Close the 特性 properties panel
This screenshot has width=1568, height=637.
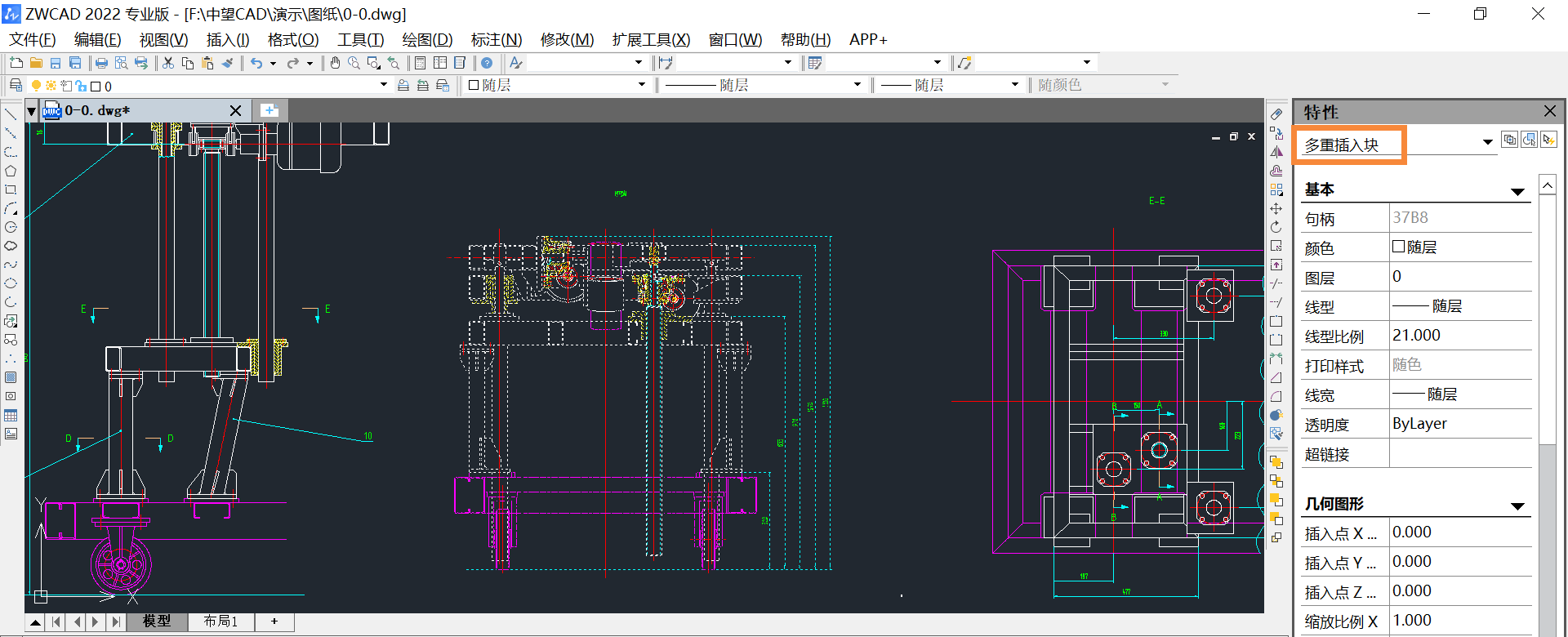click(1549, 111)
